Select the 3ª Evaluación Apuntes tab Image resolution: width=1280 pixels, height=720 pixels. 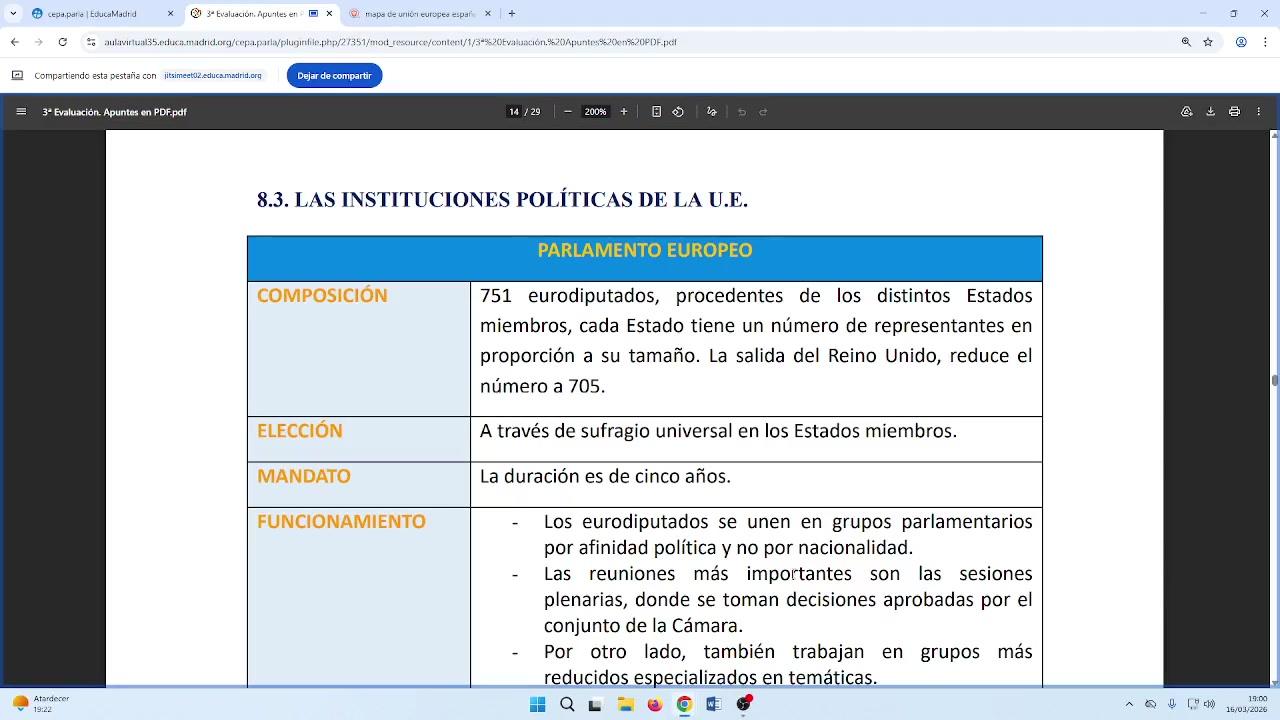(262, 14)
